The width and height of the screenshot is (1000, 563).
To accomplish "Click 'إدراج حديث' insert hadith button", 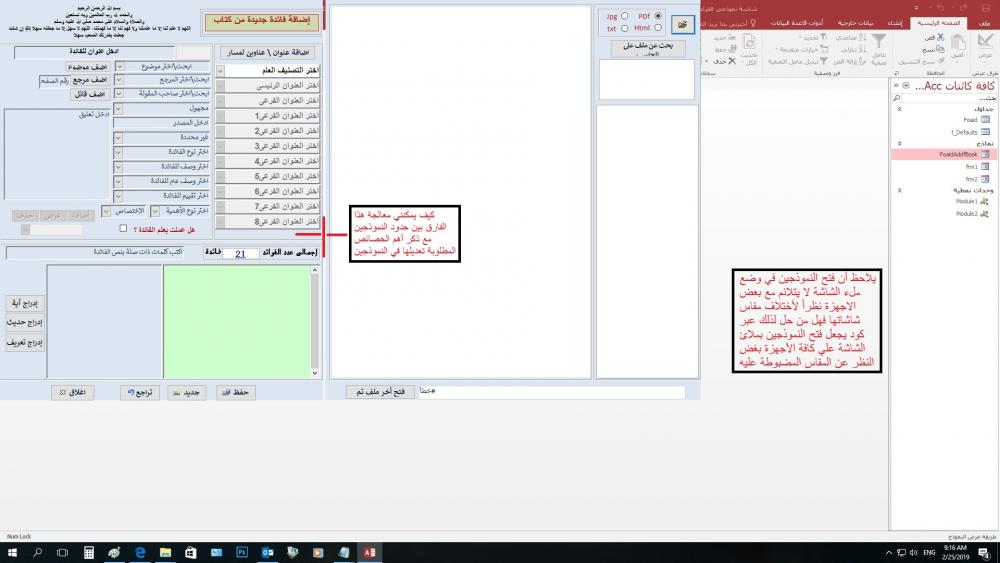I will pyautogui.click(x=25, y=323).
